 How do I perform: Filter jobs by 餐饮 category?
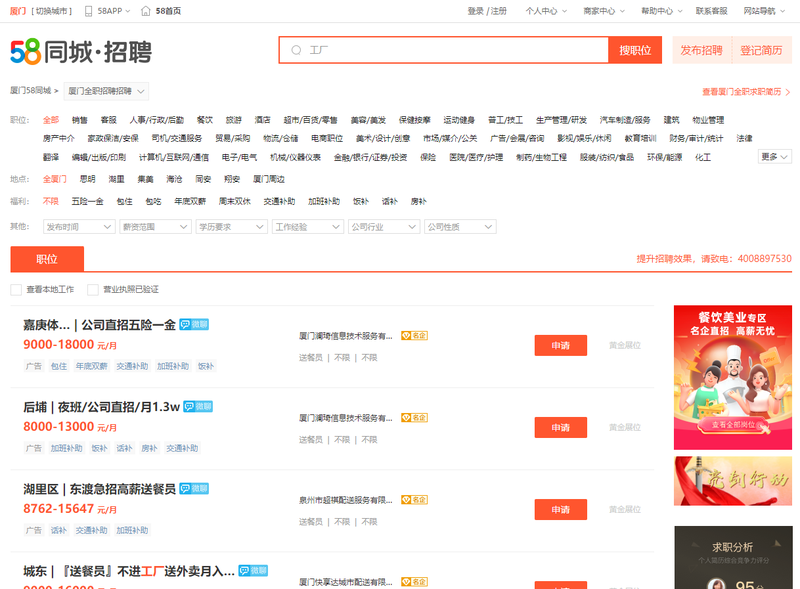(205, 120)
